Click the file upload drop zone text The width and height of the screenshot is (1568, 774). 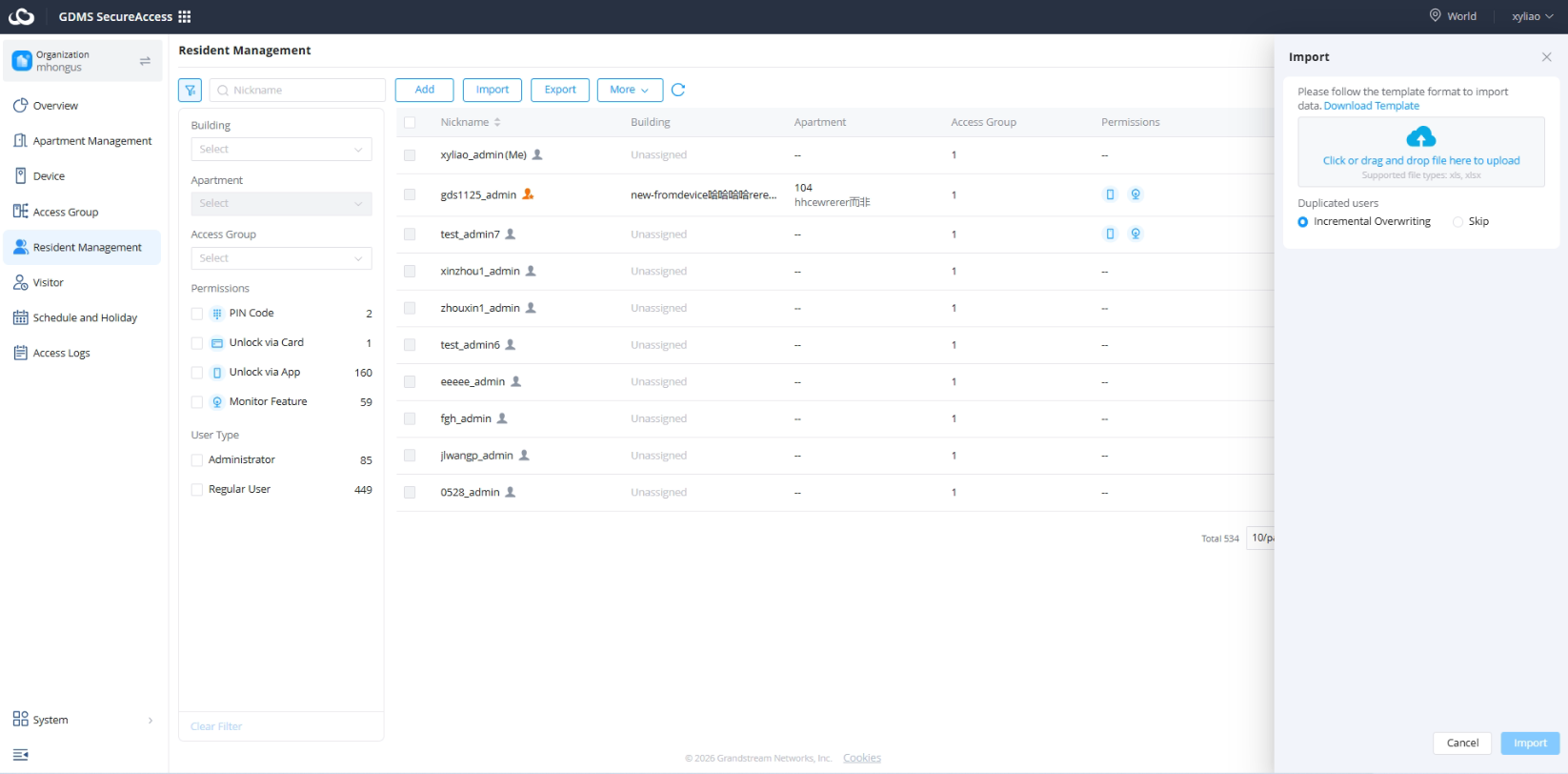[1421, 161]
